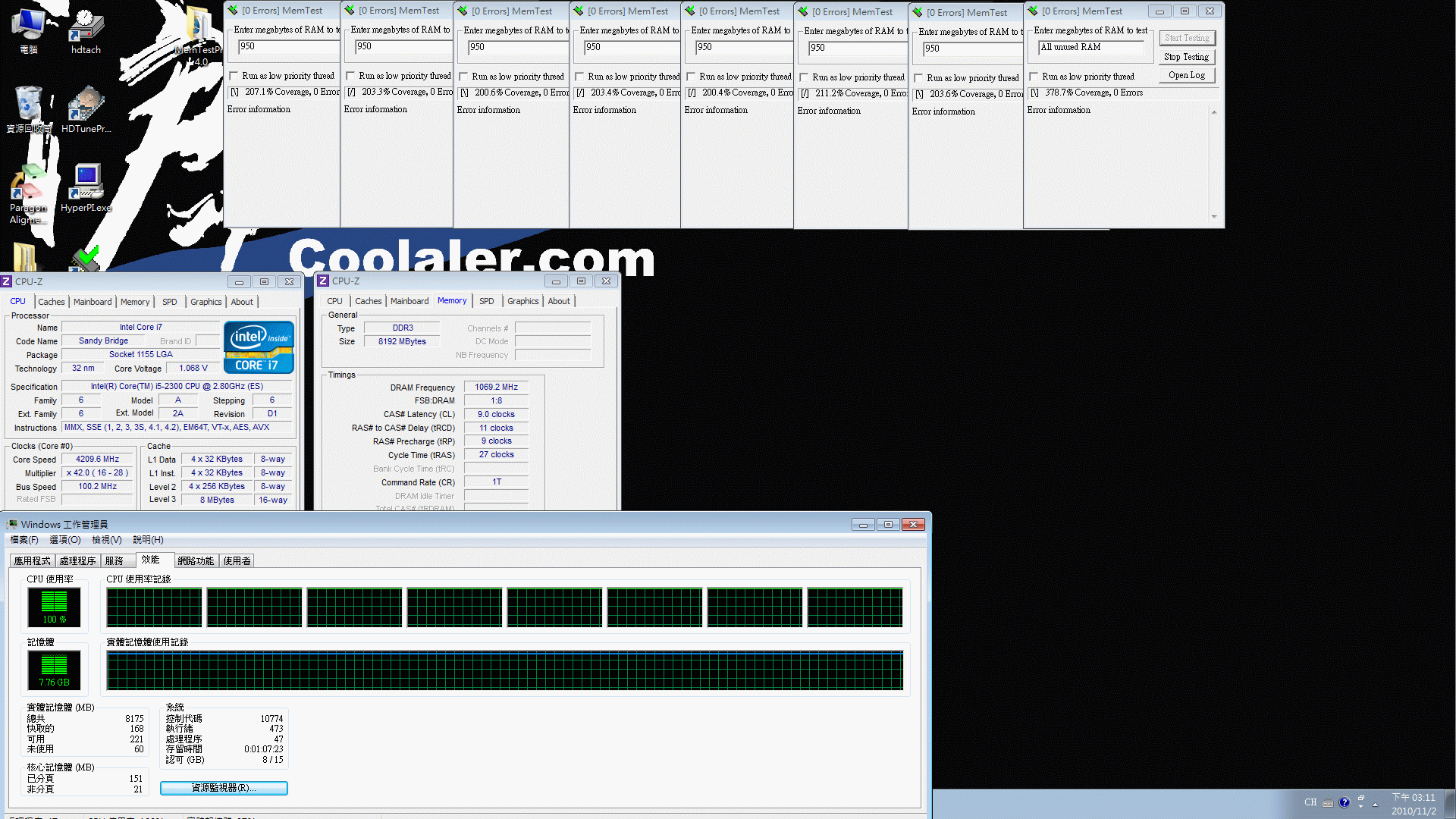Open the Mainboard tab in left CPU-Z
This screenshot has width=1456, height=819.
point(93,302)
